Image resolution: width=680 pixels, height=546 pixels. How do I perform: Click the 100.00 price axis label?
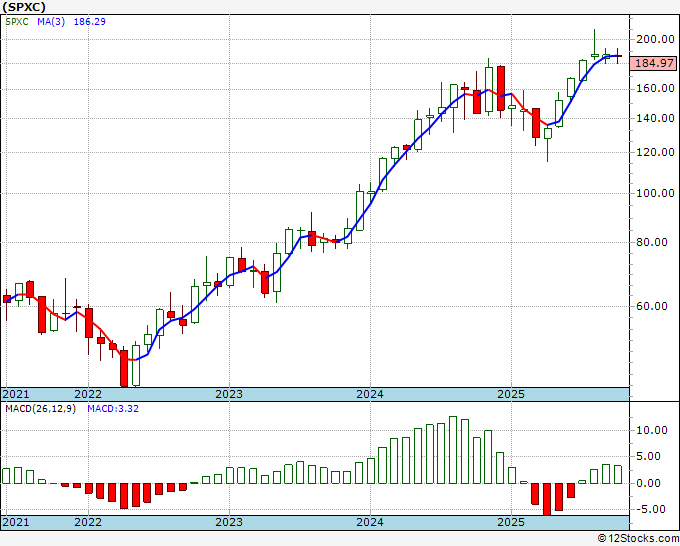click(x=655, y=193)
